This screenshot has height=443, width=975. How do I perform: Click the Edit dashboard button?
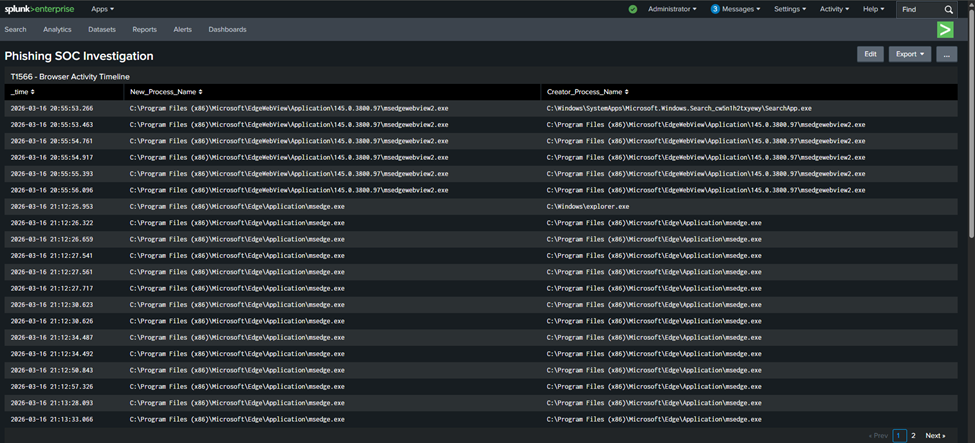tap(871, 54)
